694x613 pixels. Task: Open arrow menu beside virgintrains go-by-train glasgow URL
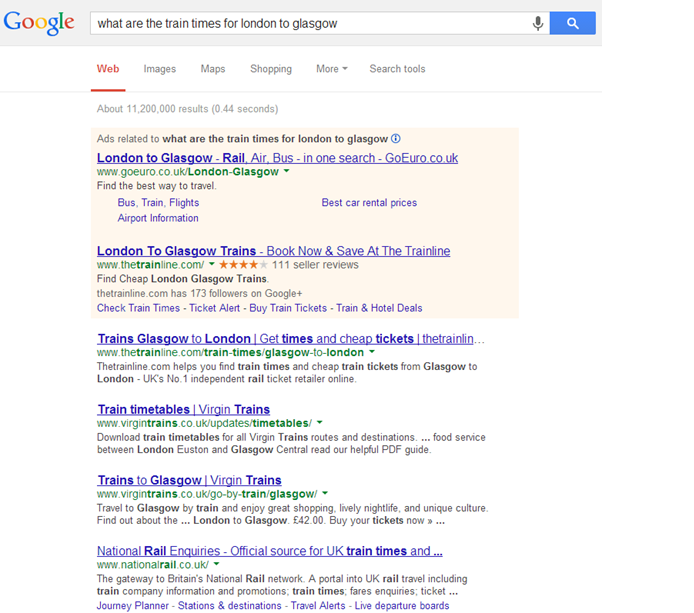point(325,493)
